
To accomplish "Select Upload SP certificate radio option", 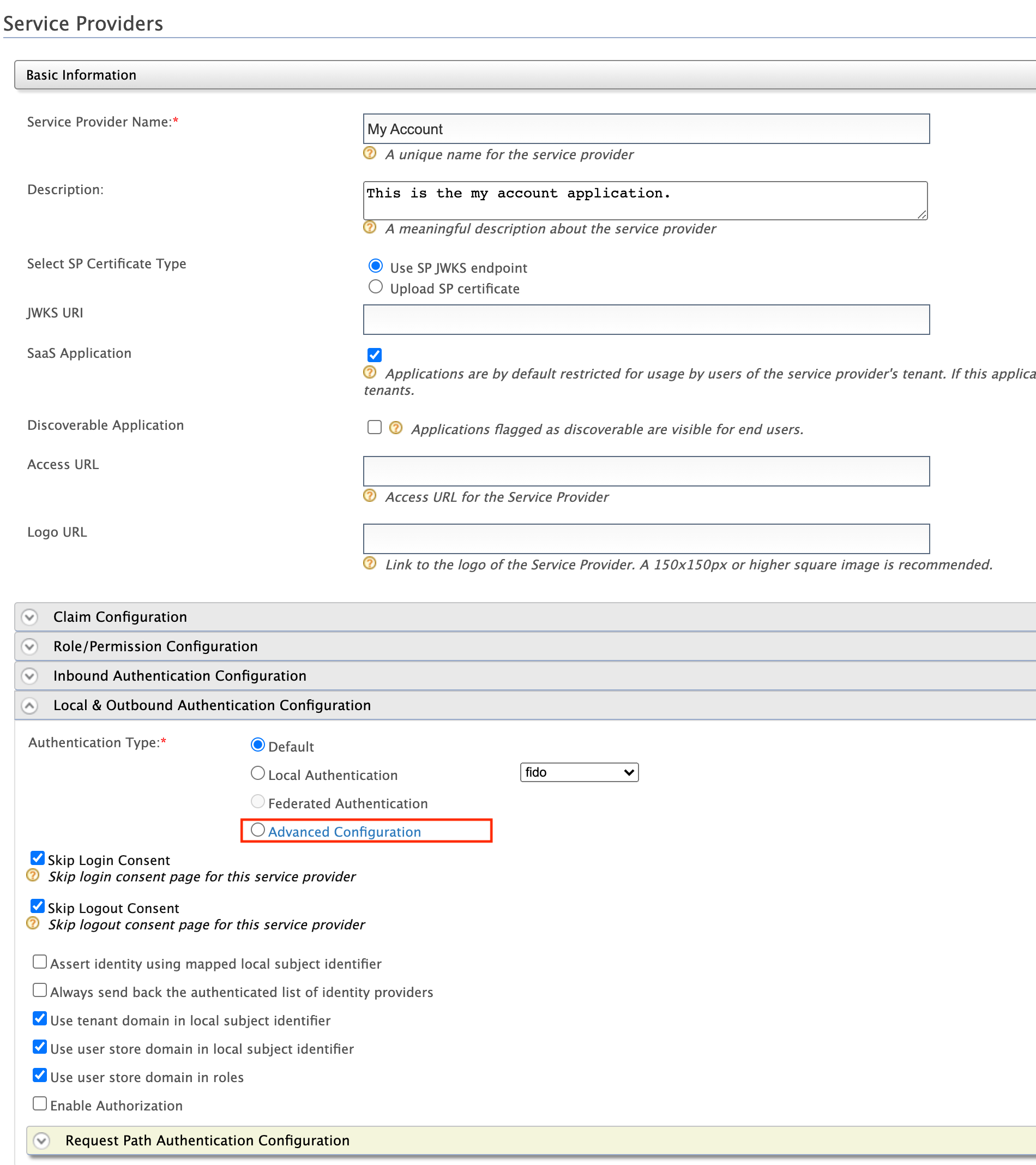I will [x=376, y=287].
